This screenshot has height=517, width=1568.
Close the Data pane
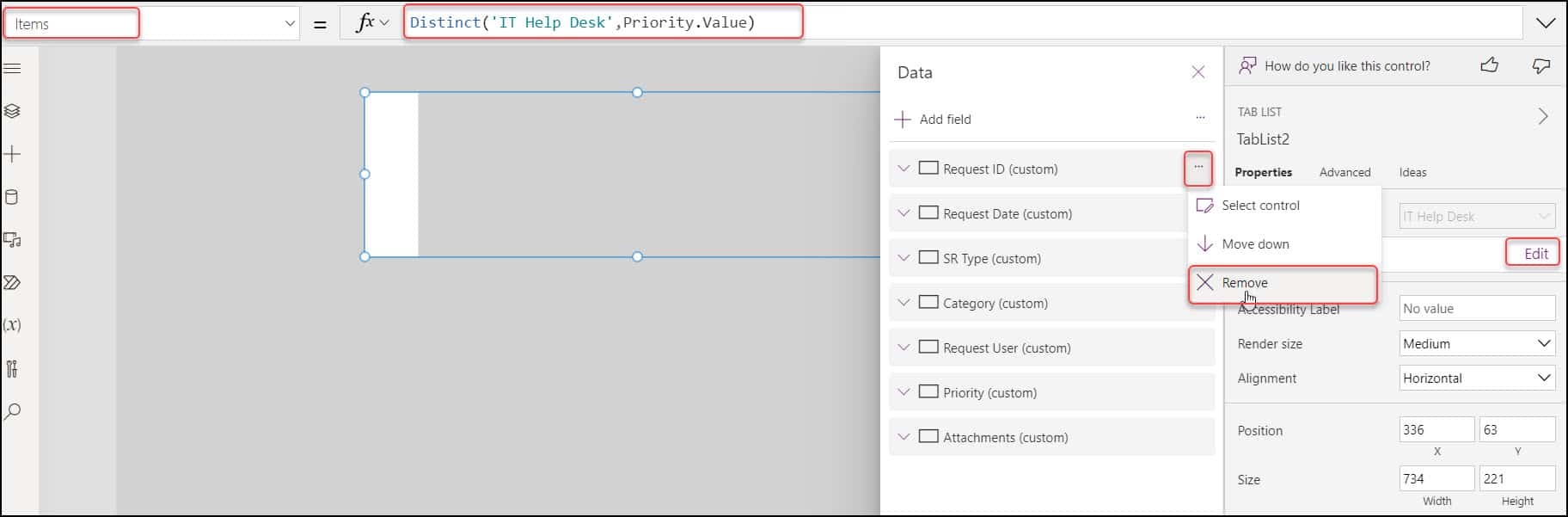click(x=1197, y=72)
